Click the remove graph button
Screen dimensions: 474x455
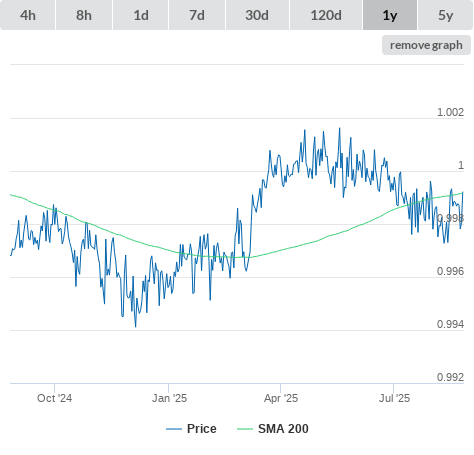coord(426,45)
